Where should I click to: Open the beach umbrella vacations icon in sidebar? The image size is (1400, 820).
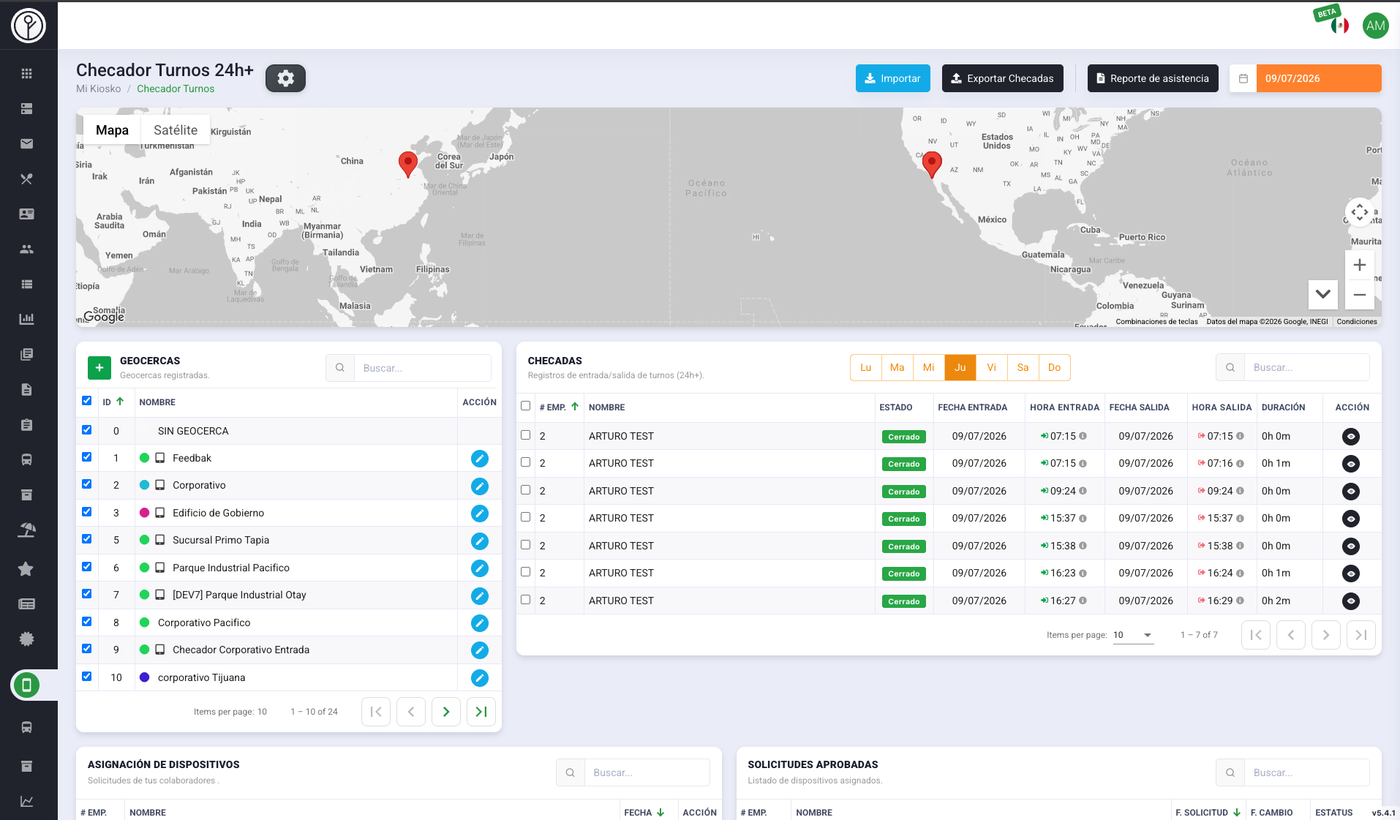click(27, 530)
